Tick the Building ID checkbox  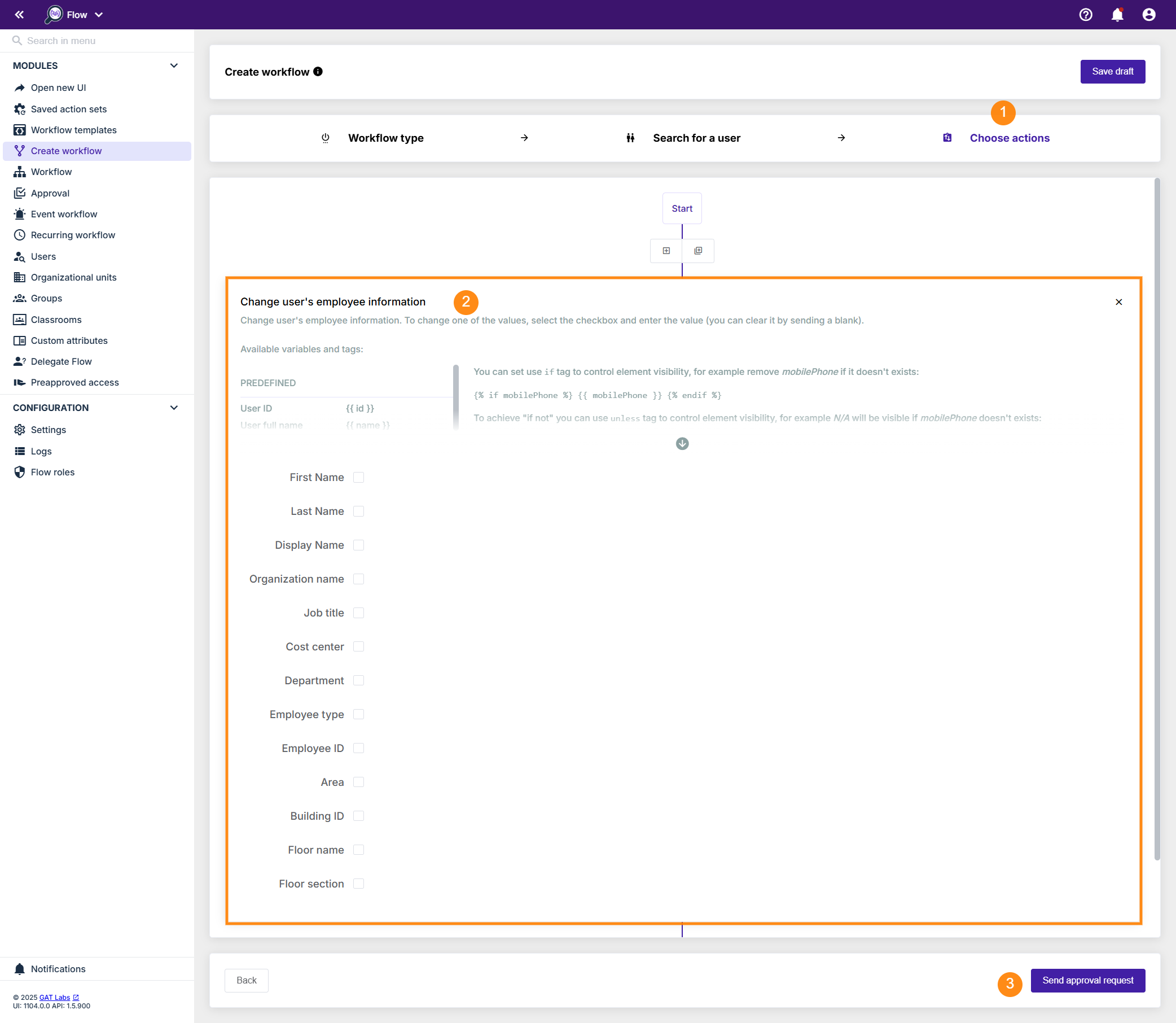[x=358, y=816]
